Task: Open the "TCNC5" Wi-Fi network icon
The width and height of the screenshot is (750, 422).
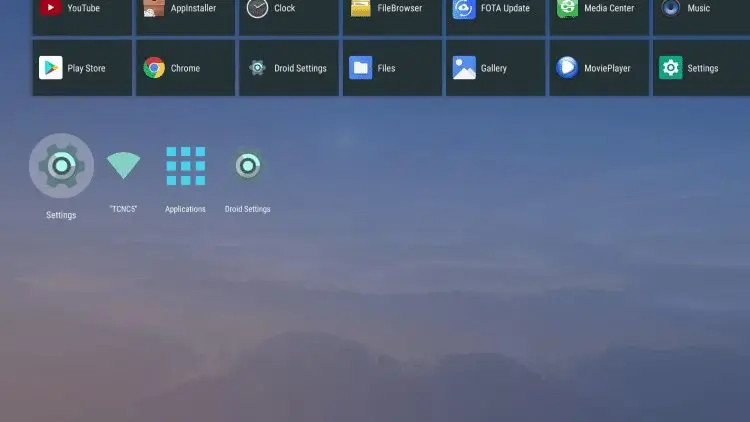Action: [123, 165]
